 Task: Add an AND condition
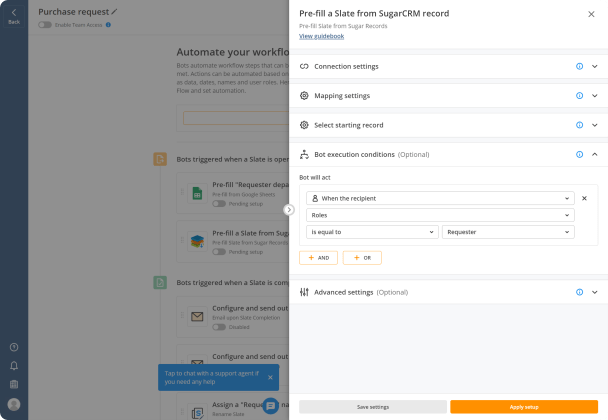click(318, 258)
